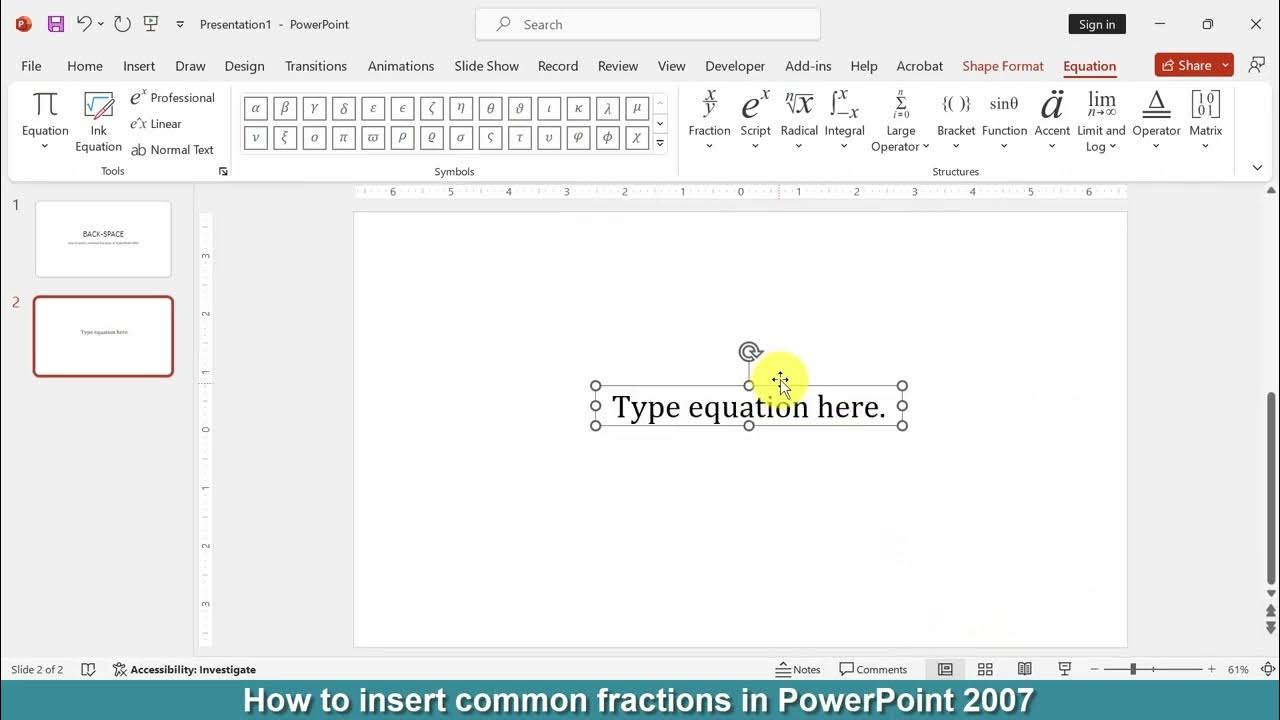Viewport: 1280px width, 720px height.
Task: Select slide 1 thumbnail
Action: [103, 239]
